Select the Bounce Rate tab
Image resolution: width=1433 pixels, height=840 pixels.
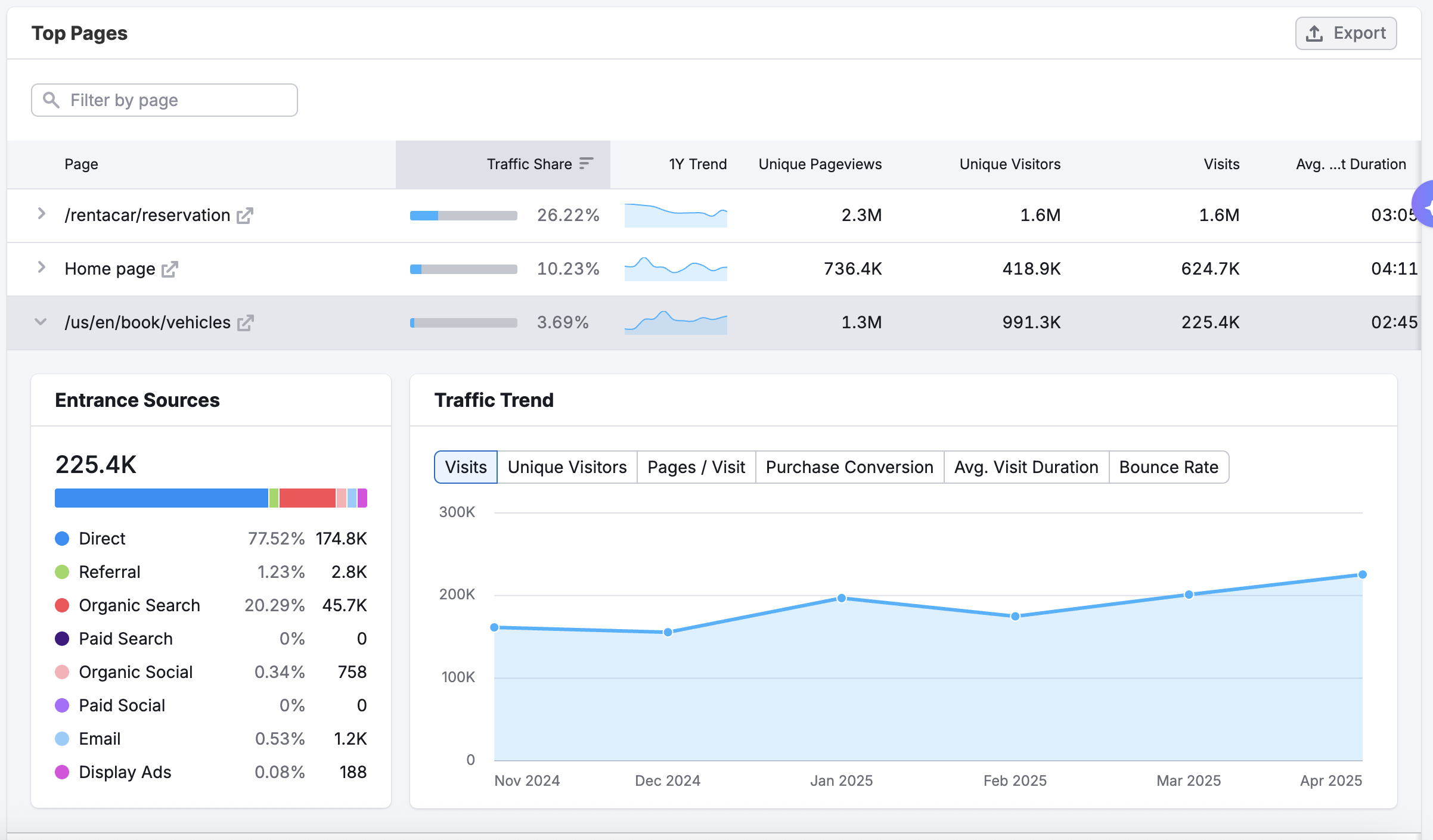tap(1168, 467)
